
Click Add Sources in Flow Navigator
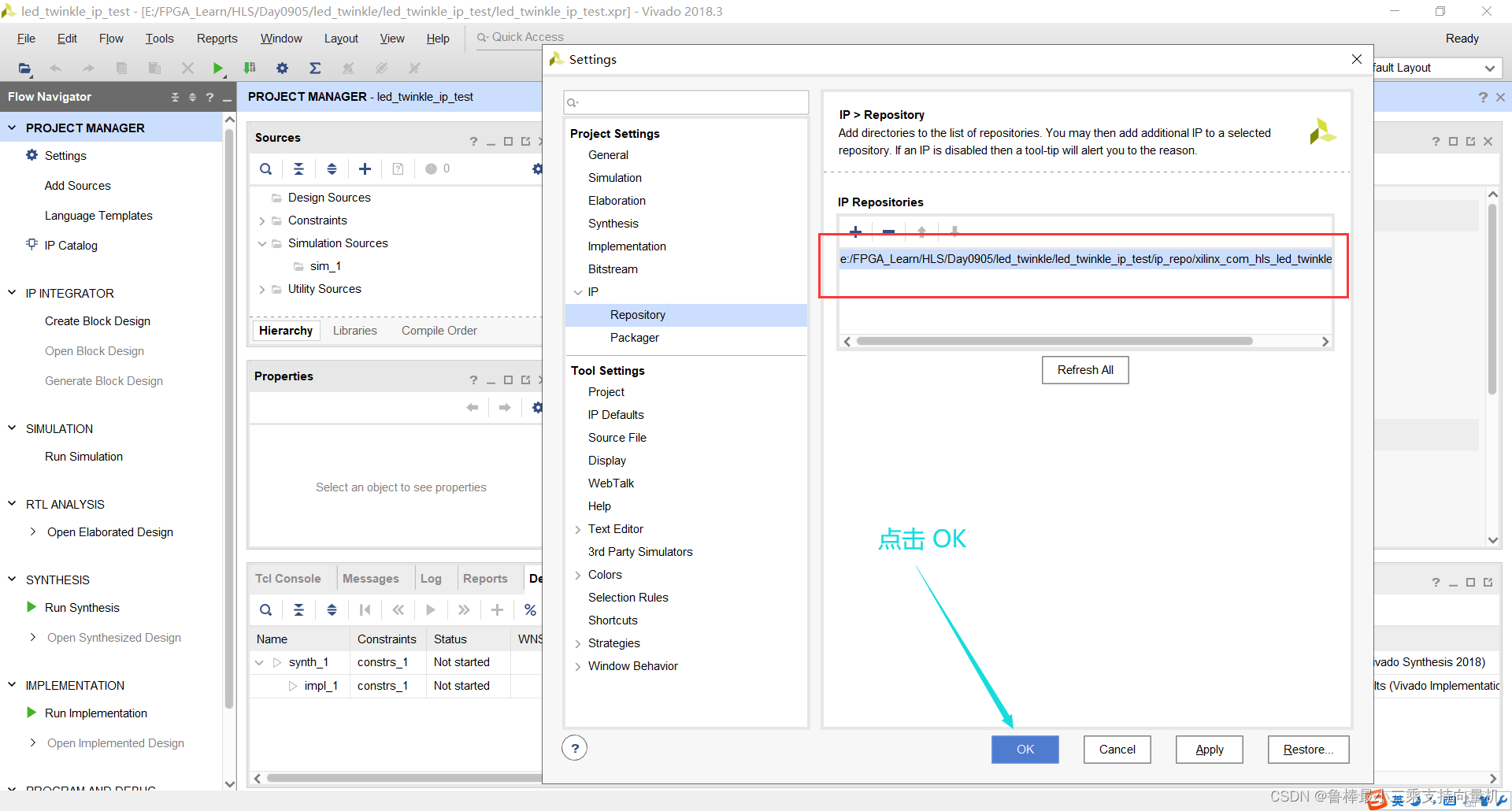(x=78, y=186)
